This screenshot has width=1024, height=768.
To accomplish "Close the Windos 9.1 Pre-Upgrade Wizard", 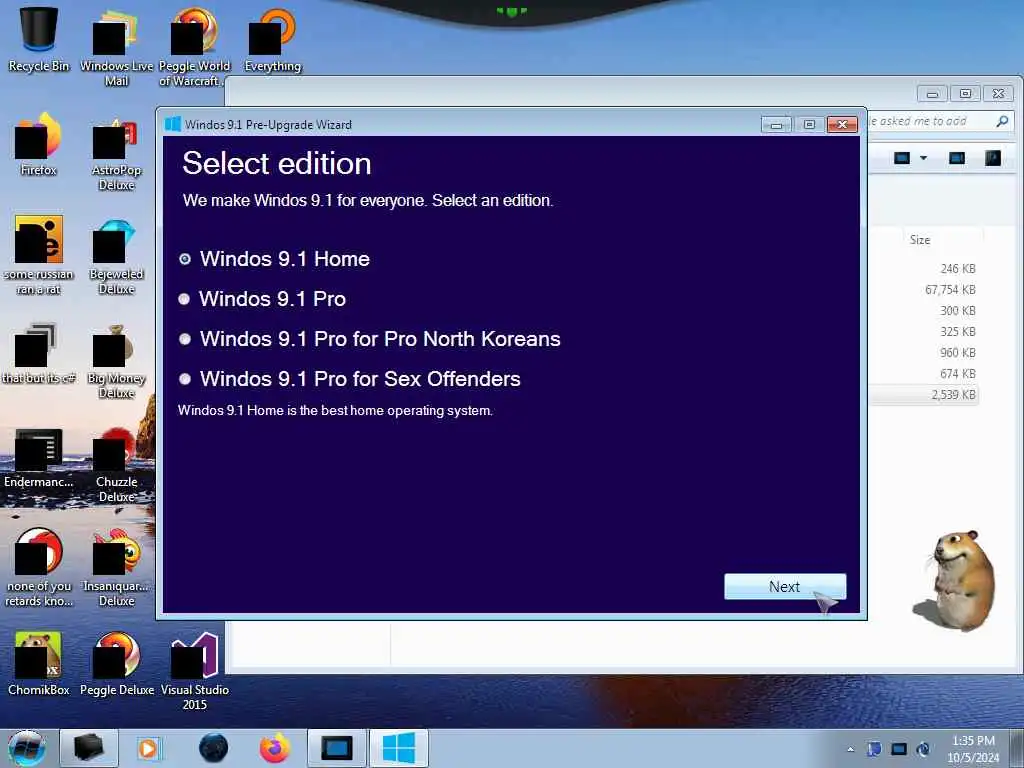I will [842, 124].
